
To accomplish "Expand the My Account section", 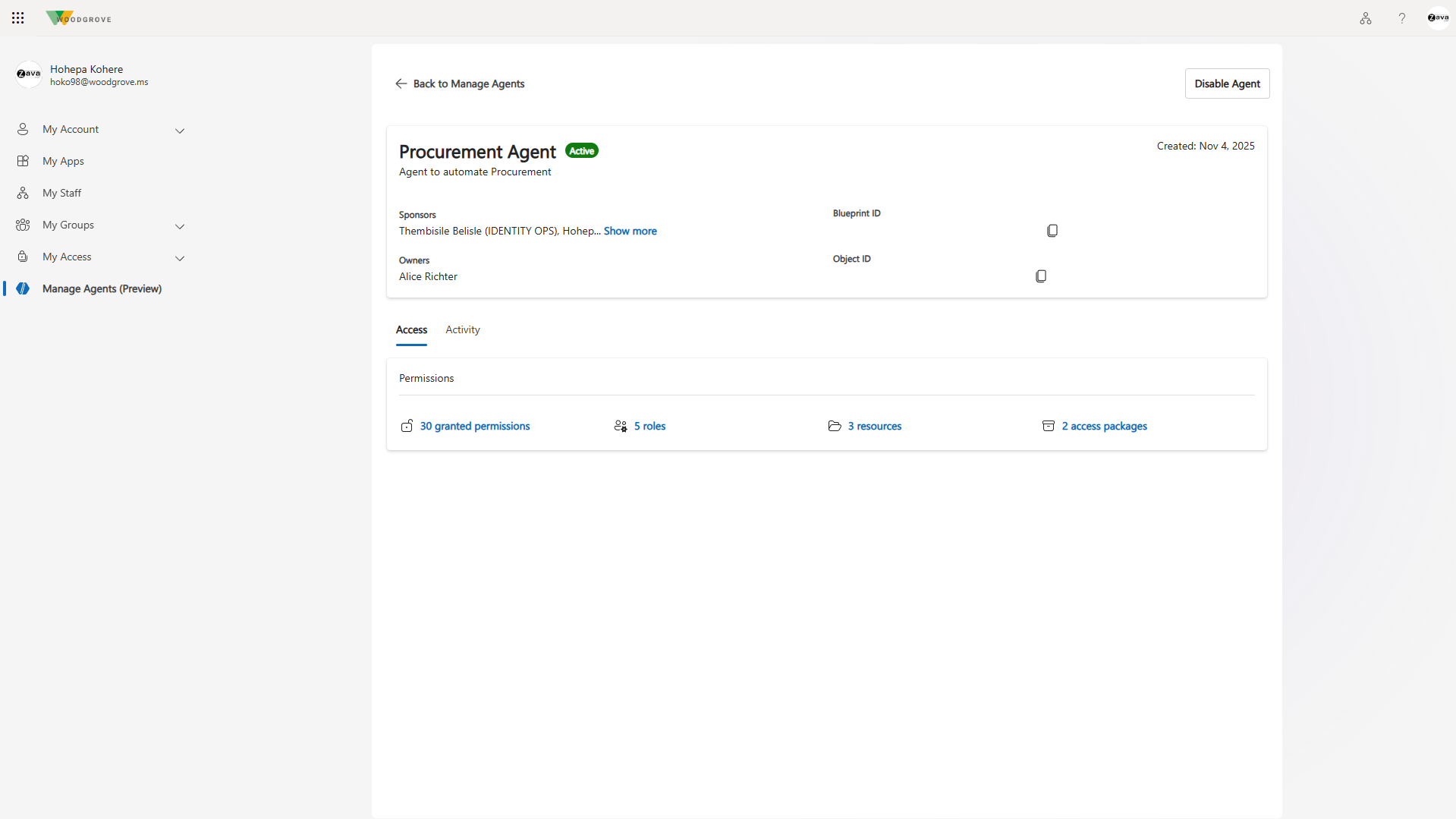I will click(180, 131).
